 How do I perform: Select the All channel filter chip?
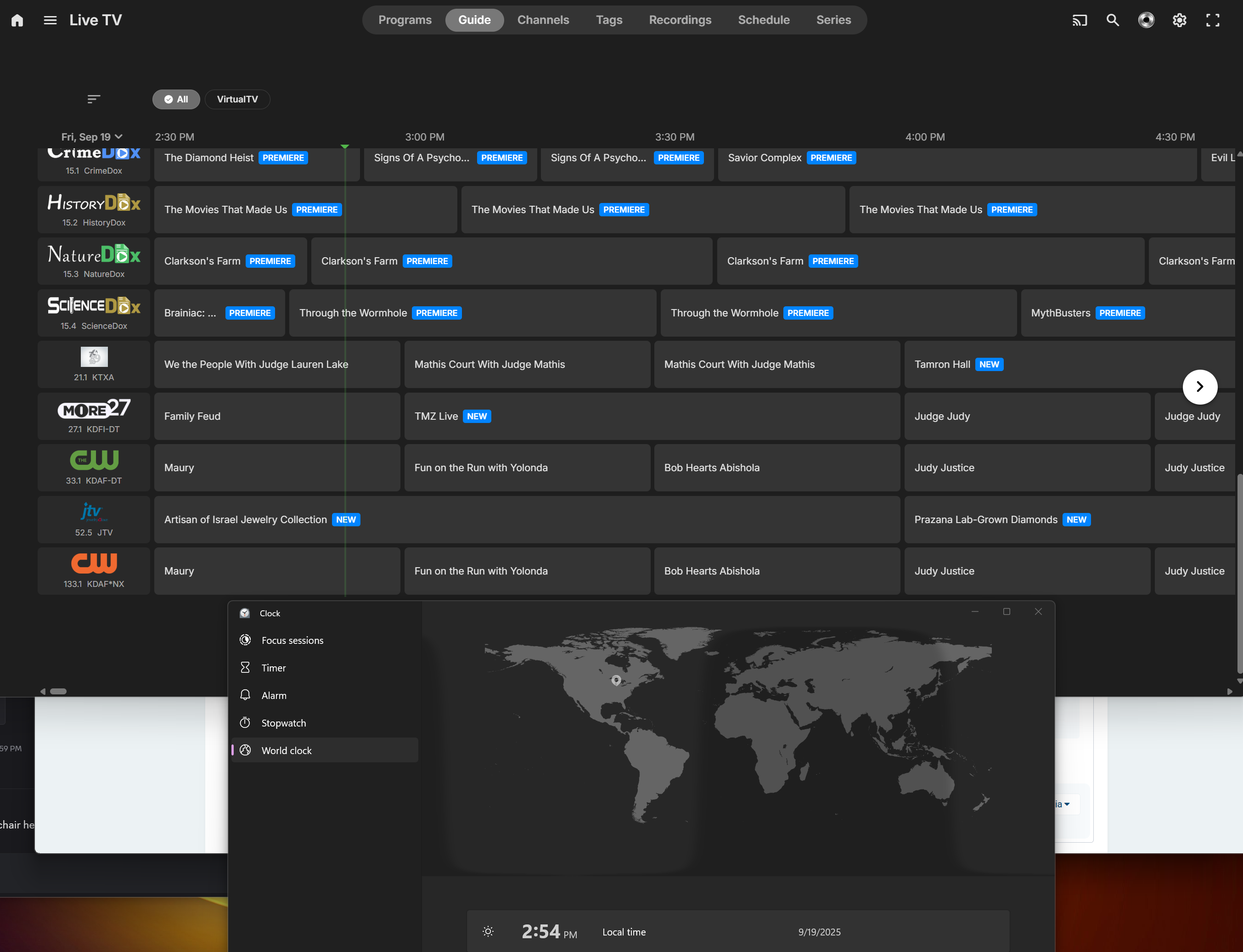point(175,99)
